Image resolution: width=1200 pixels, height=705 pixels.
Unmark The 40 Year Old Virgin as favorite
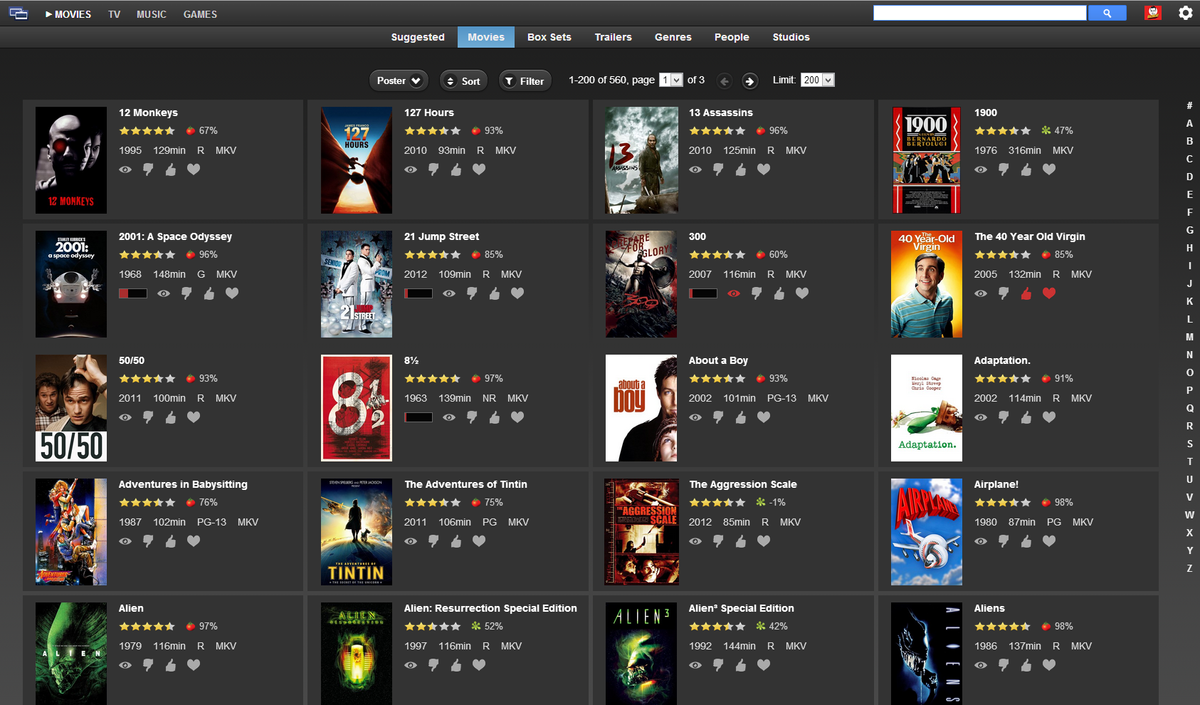click(x=1049, y=293)
